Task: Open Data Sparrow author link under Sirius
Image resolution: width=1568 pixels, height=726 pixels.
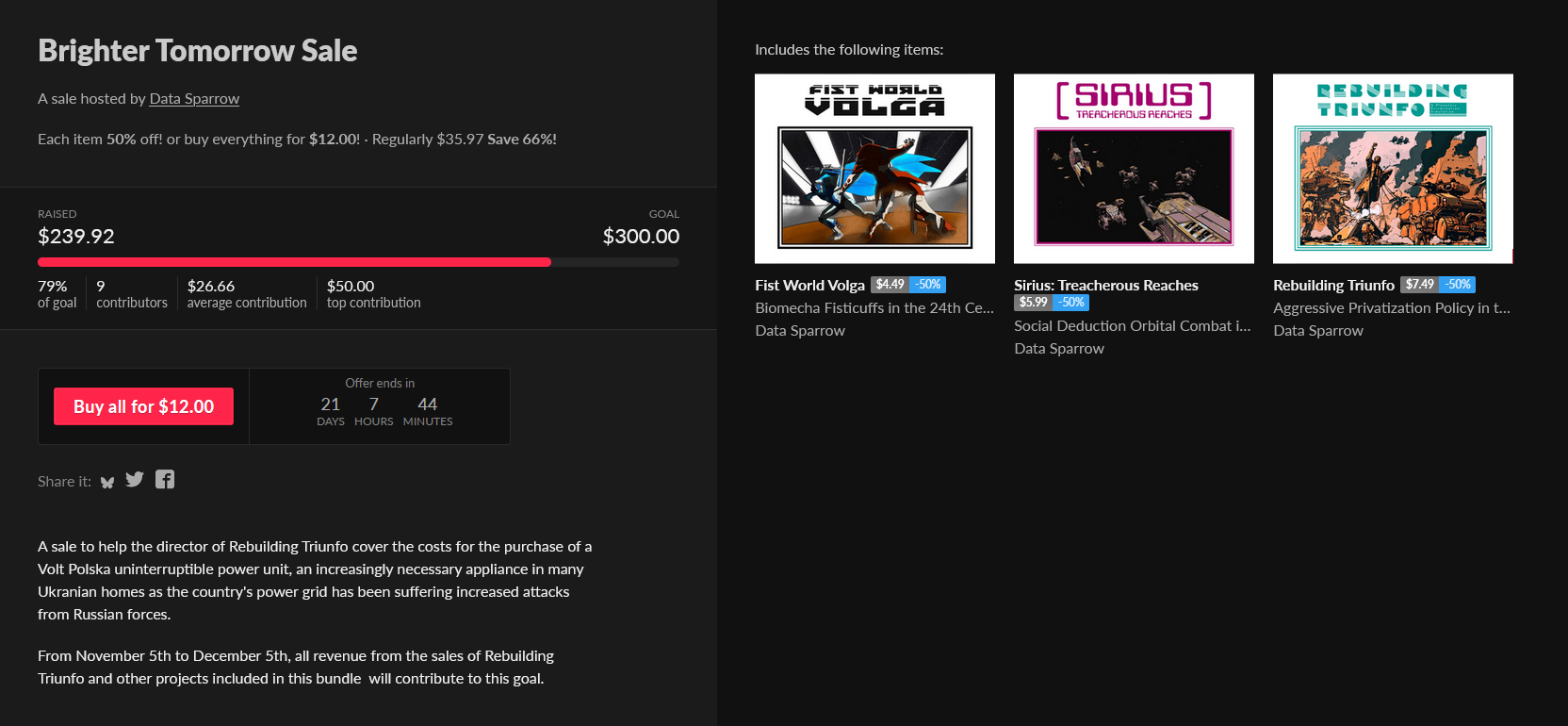Action: click(1059, 349)
